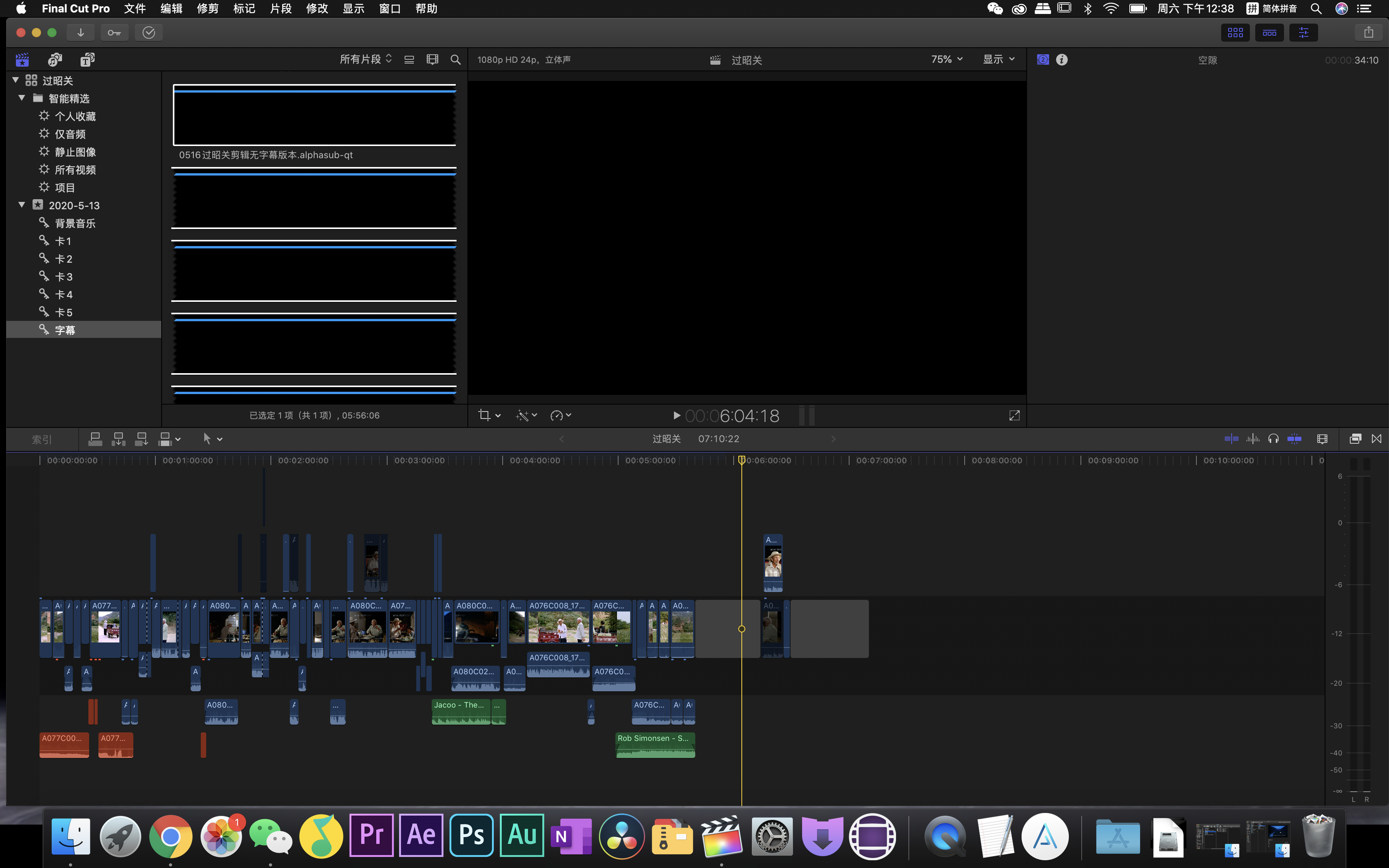1389x868 pixels.
Task: Open the 修剪 menu
Action: click(207, 9)
